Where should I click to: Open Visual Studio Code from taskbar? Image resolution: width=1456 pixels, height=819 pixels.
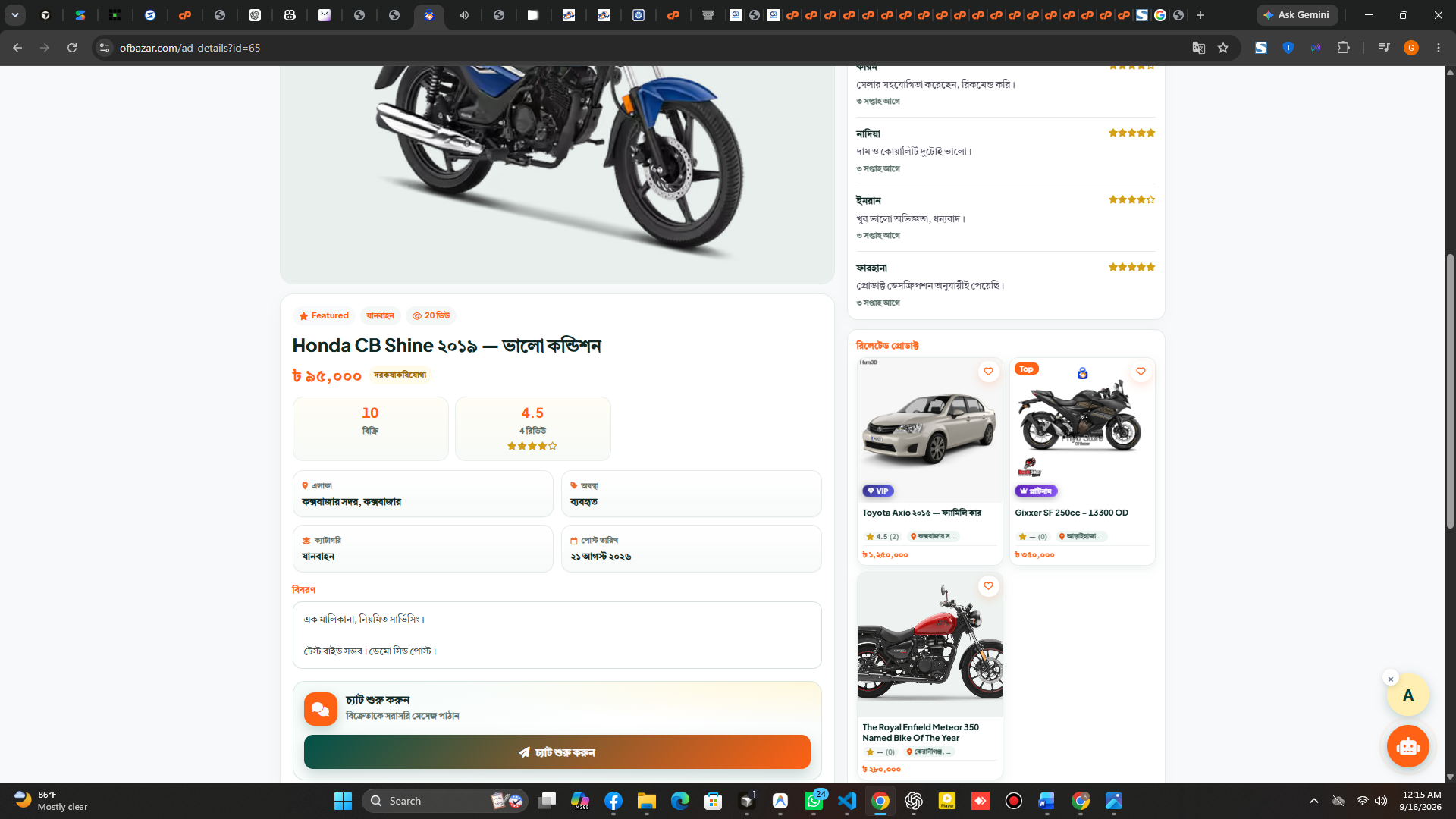847,801
